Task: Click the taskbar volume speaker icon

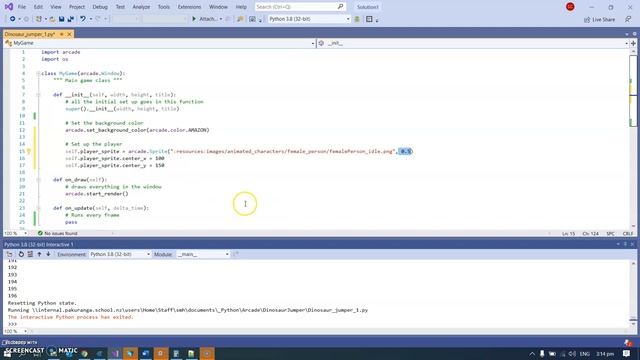Action: pos(572,353)
